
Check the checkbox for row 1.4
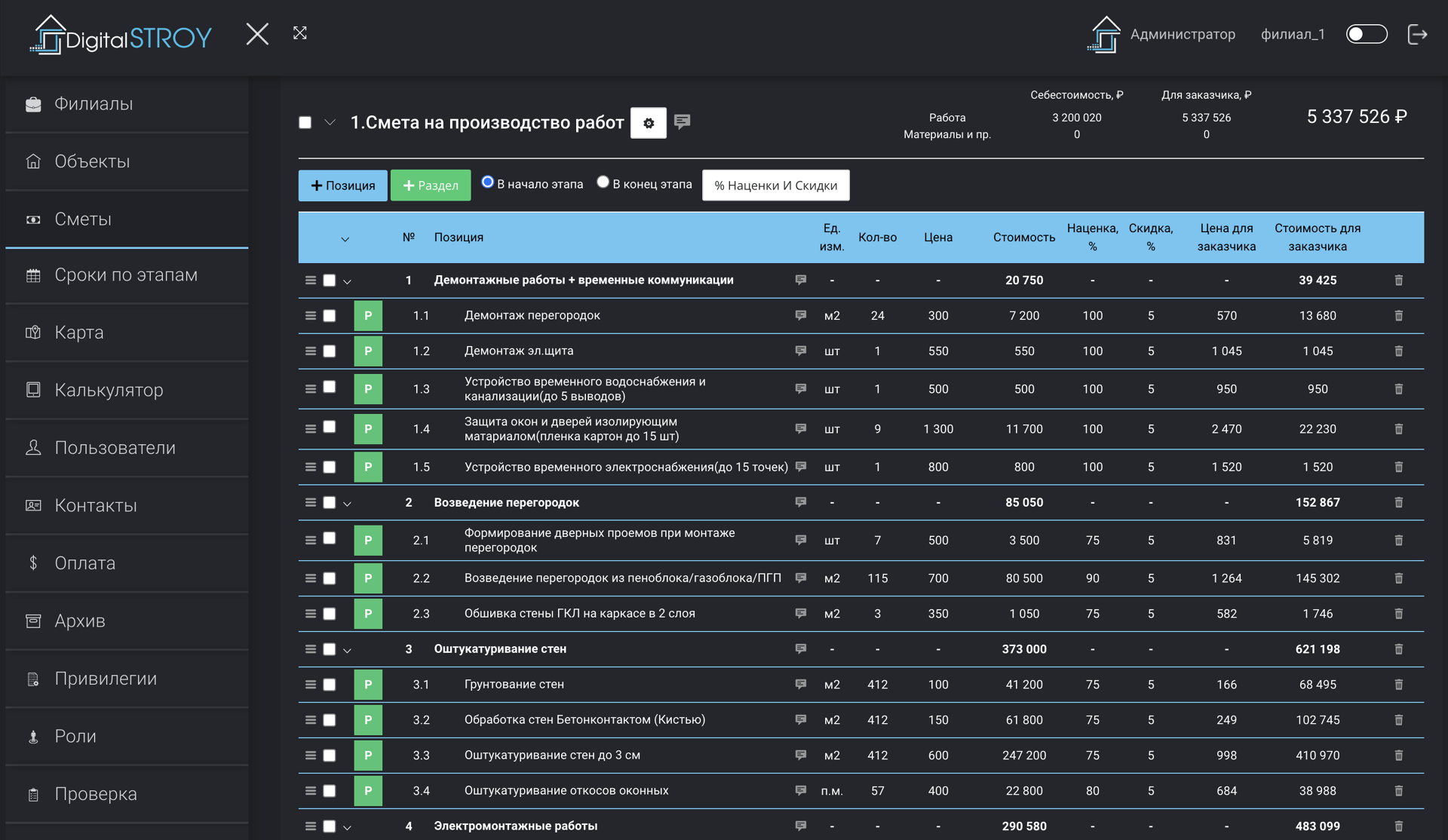[330, 427]
